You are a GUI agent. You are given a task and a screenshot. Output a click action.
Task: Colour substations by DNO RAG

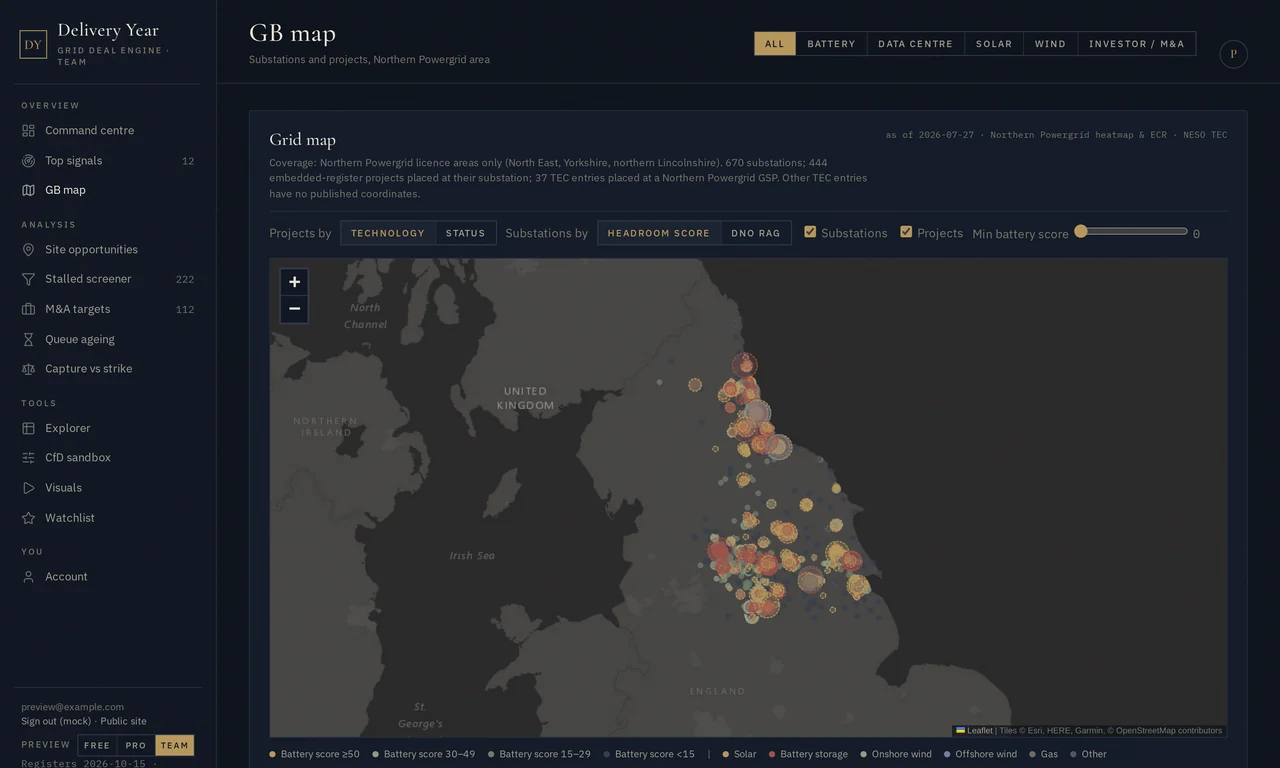[x=756, y=233]
